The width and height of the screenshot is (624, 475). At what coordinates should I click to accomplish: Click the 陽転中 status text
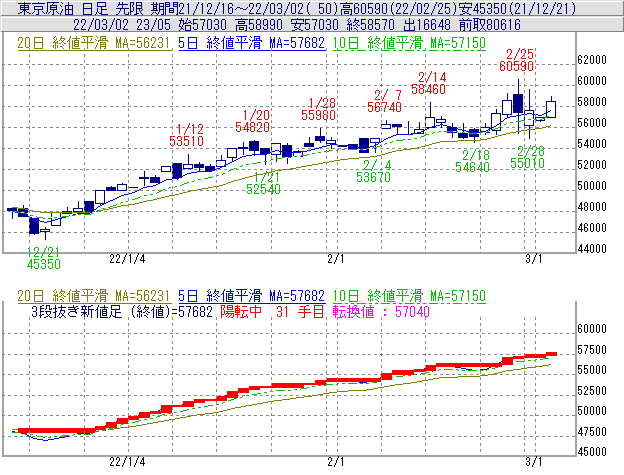coord(241,311)
